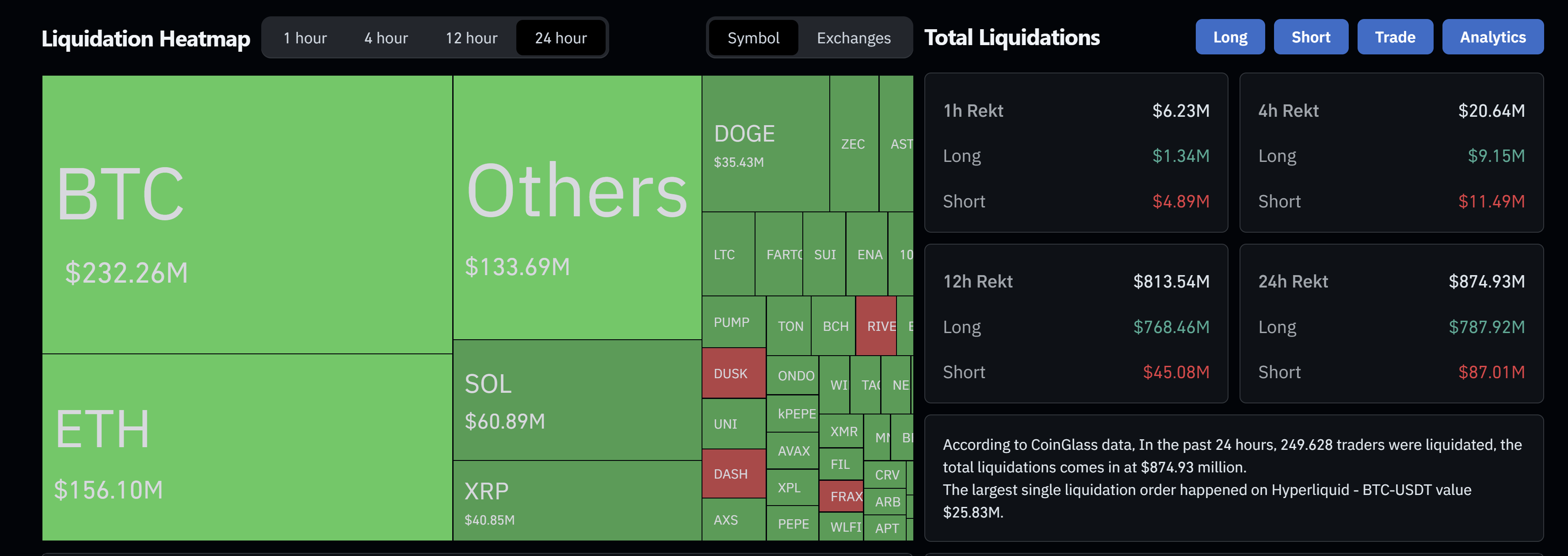1568x556 pixels.
Task: Select the 24 hour timeframe tab
Action: (x=560, y=38)
